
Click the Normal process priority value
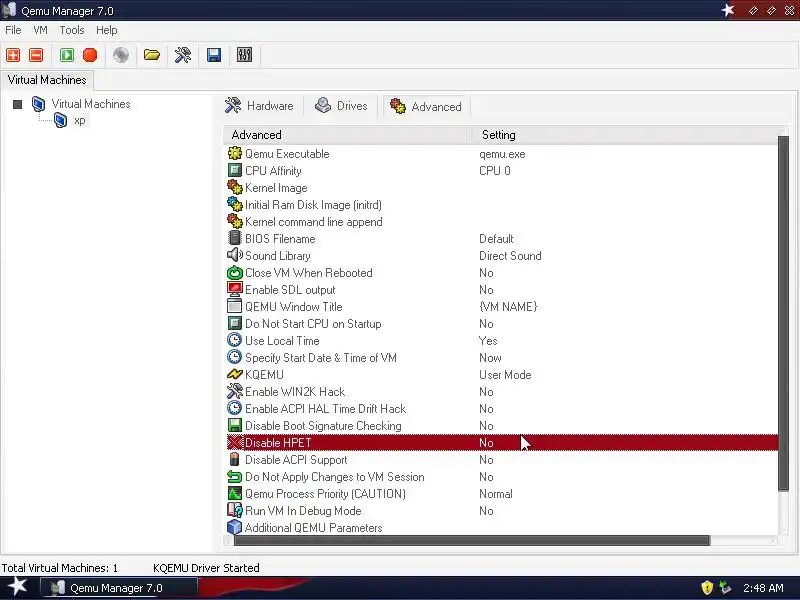click(x=495, y=494)
